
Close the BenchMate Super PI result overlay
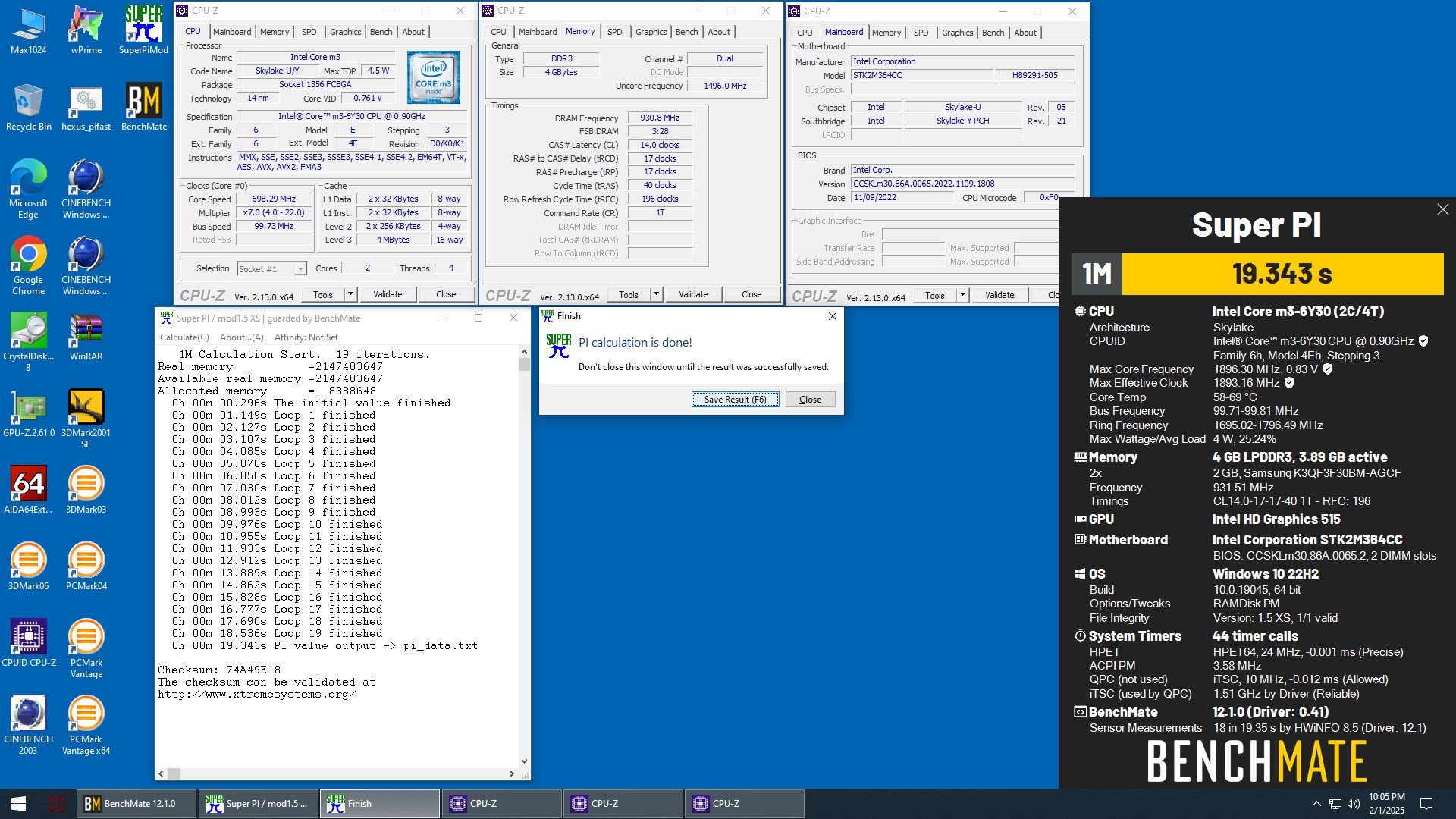[x=1442, y=209]
